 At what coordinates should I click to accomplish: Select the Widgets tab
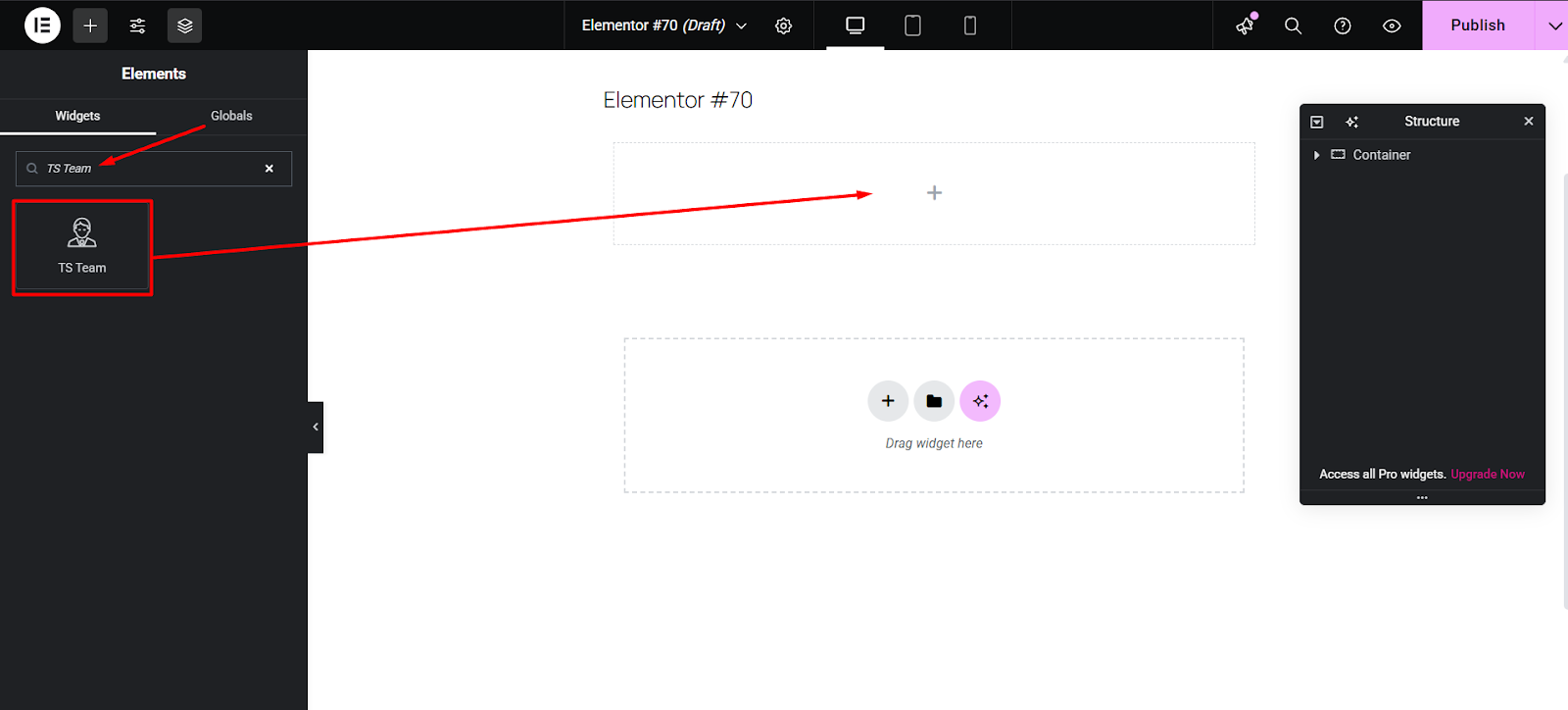pyautogui.click(x=77, y=116)
